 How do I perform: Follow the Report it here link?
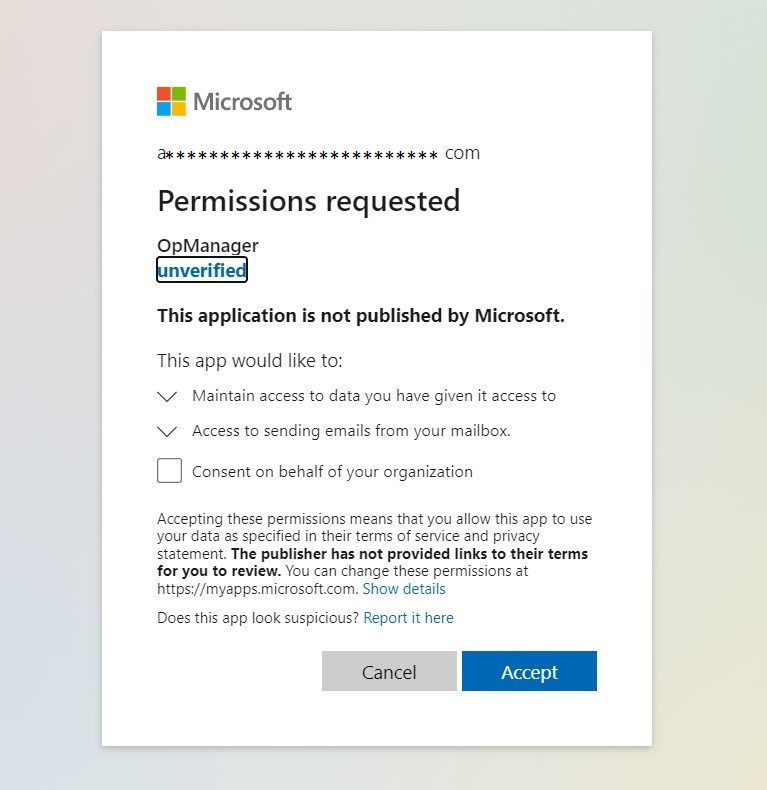408,618
